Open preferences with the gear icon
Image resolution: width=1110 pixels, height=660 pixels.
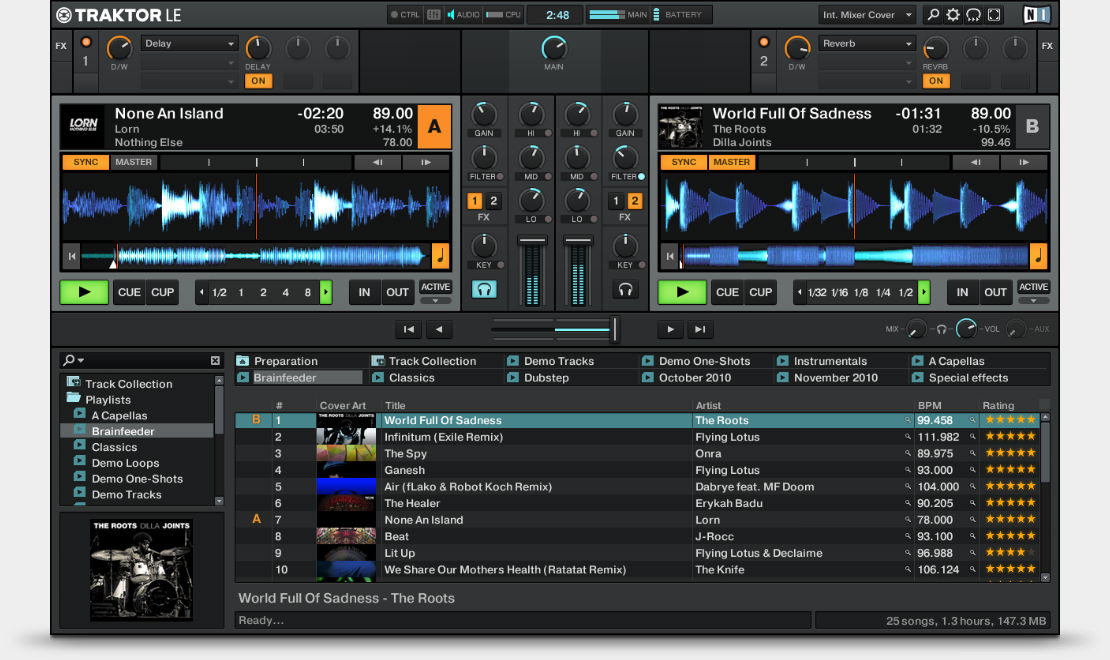point(953,15)
